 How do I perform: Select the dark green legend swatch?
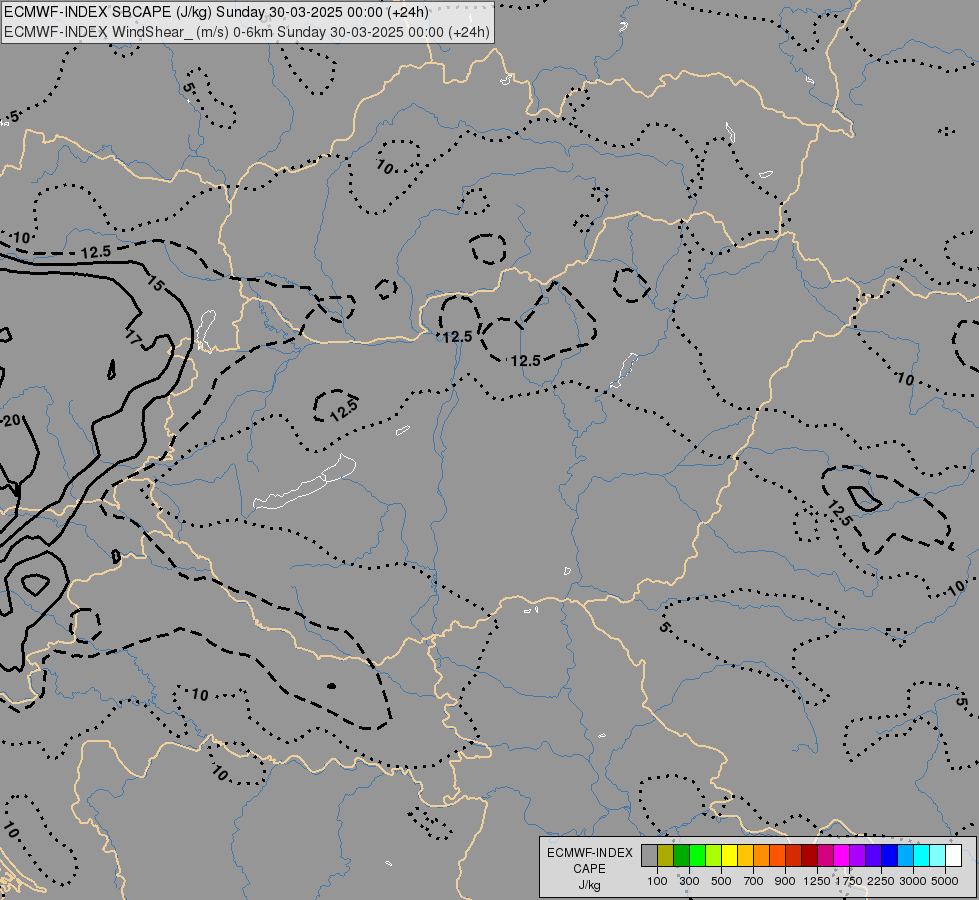tap(681, 856)
